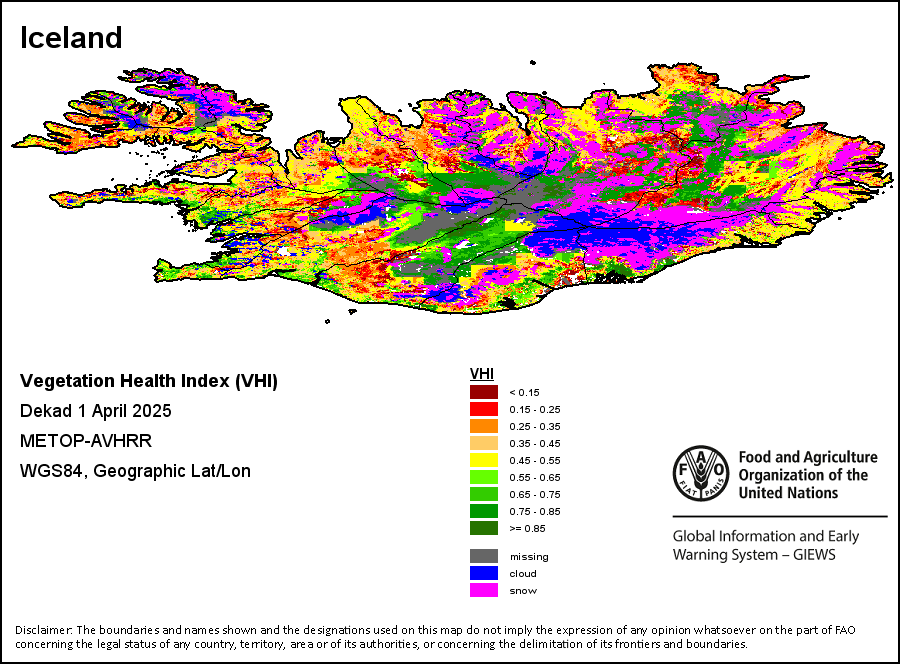Click the 0.55 - 0.65 legend label

(x=534, y=477)
